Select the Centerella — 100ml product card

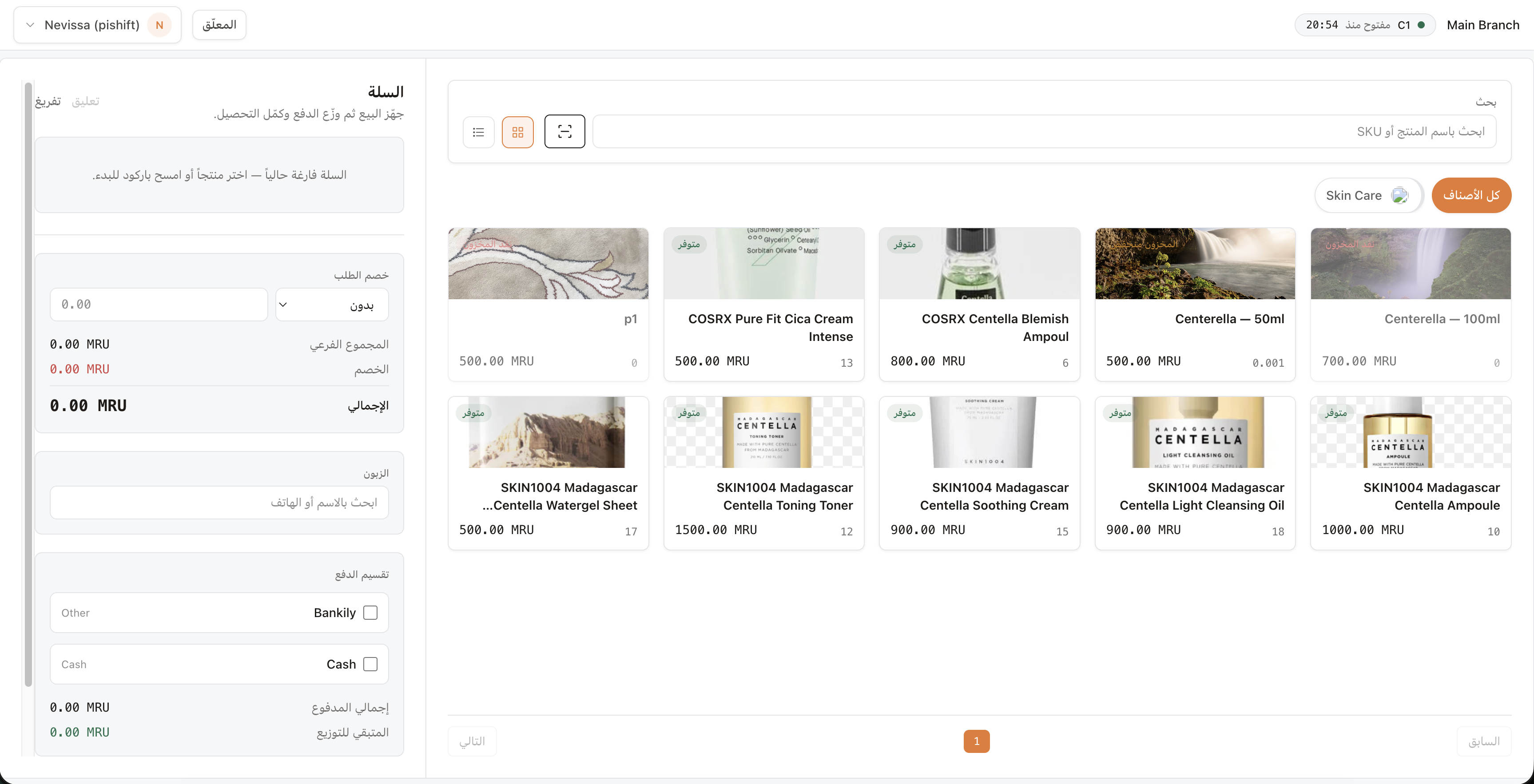click(1410, 304)
